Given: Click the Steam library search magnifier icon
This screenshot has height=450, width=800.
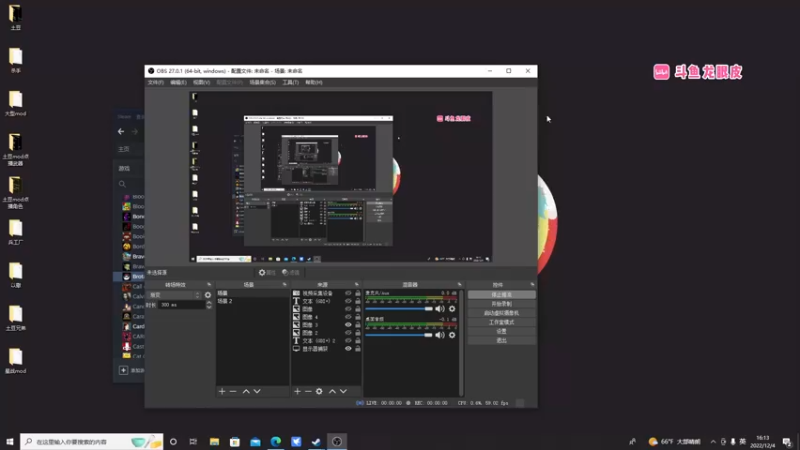Looking at the screenshot, I should [x=122, y=184].
